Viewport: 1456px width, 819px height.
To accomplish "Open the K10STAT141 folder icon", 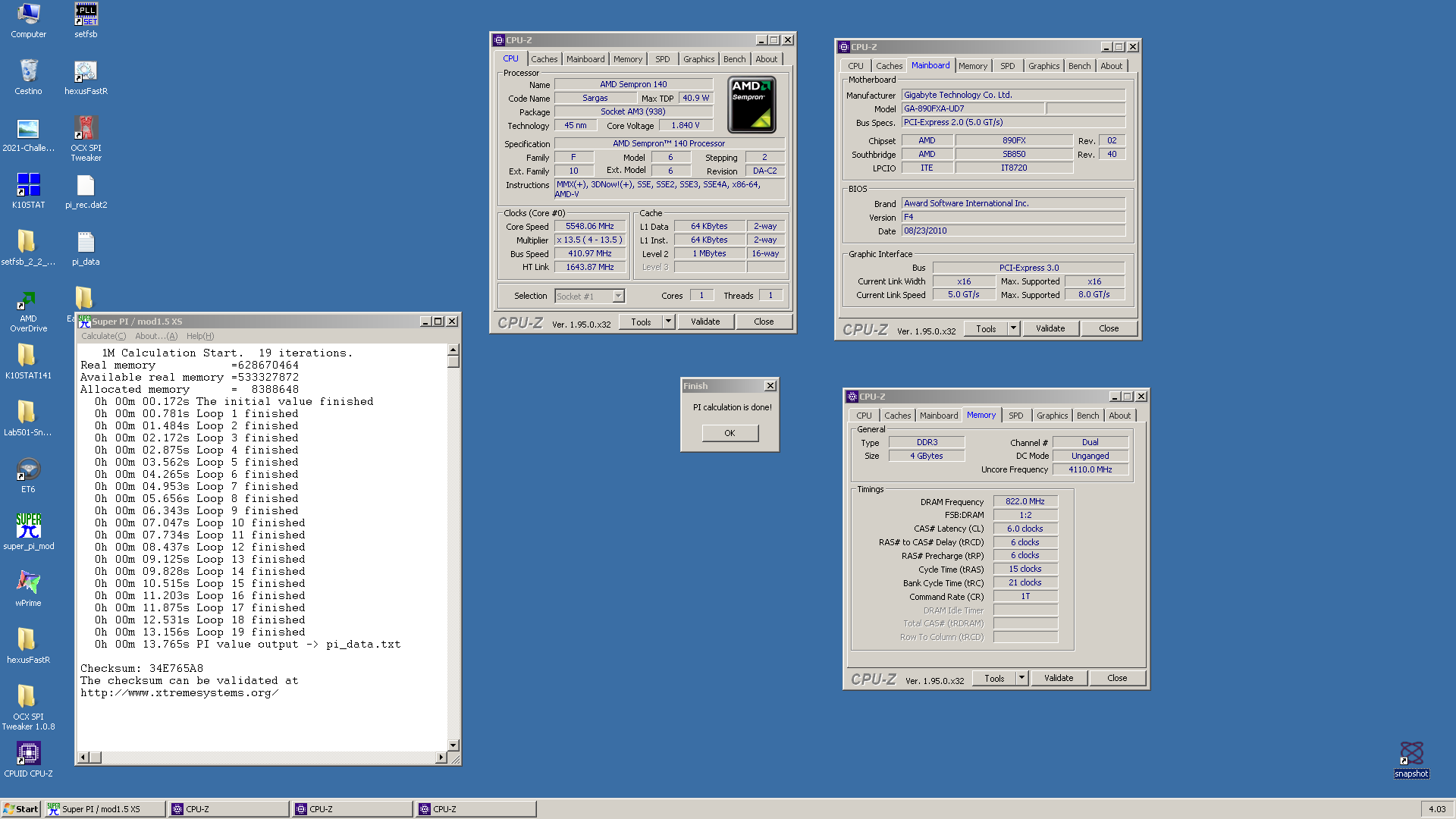I will coord(28,362).
